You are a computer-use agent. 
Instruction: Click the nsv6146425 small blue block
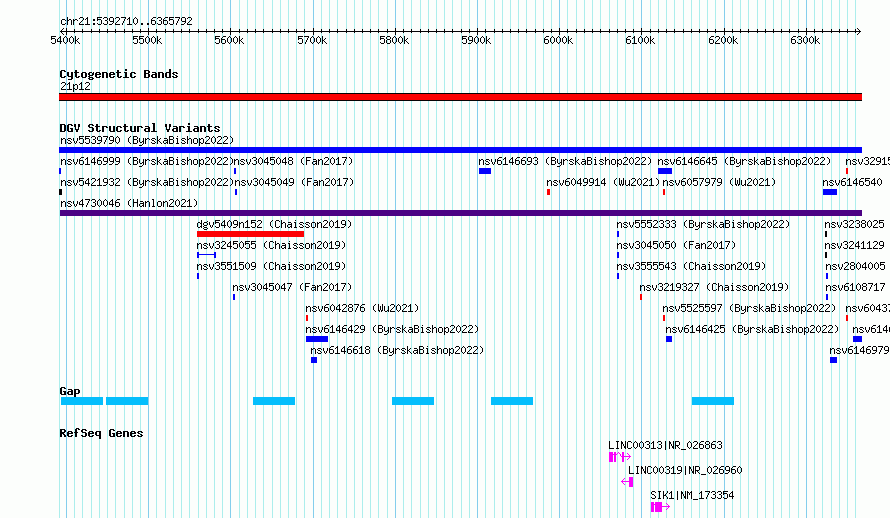pos(669,339)
